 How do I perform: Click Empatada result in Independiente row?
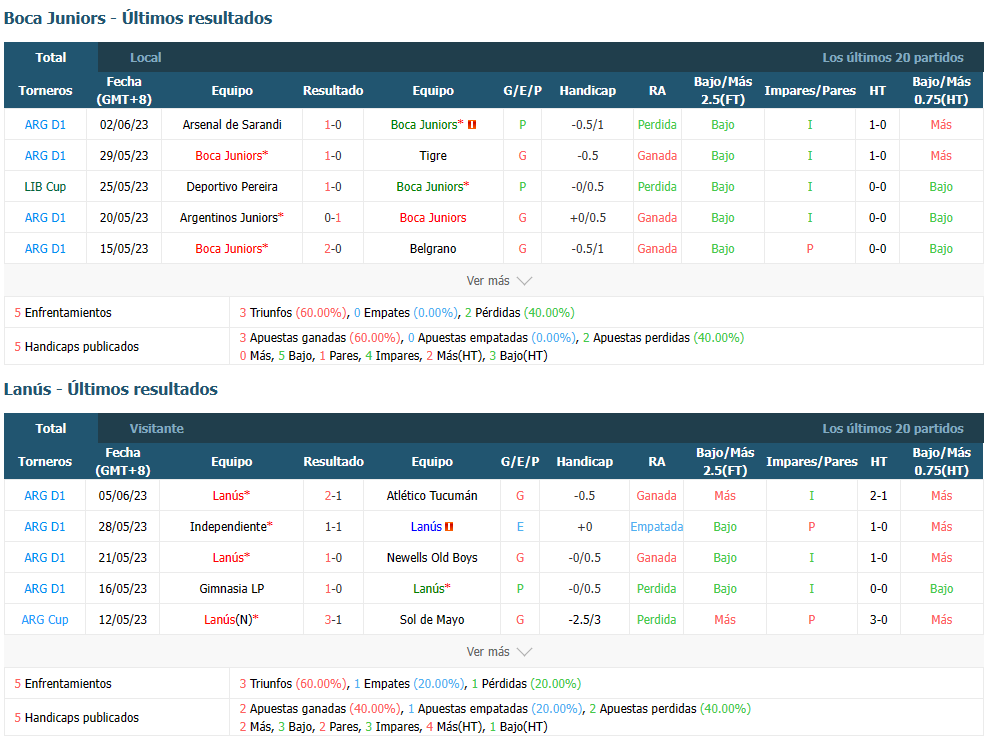[657, 527]
